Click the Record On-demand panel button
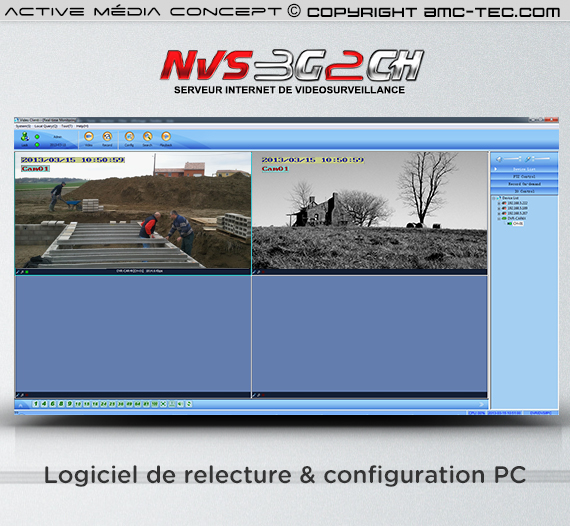This screenshot has height=526, width=570. (x=524, y=184)
